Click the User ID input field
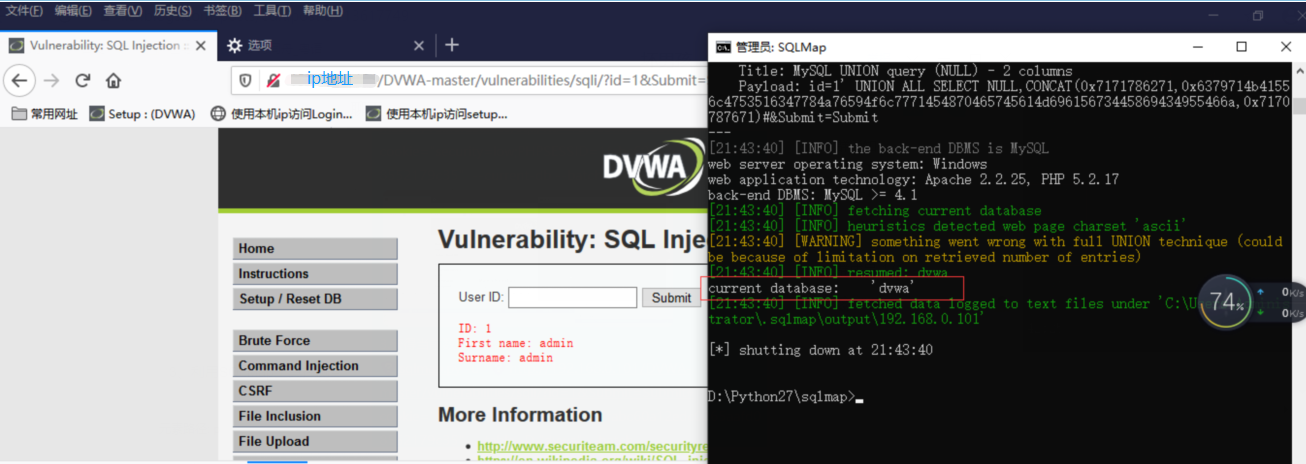Viewport: 1306px width, 464px height. pyautogui.click(x=572, y=297)
